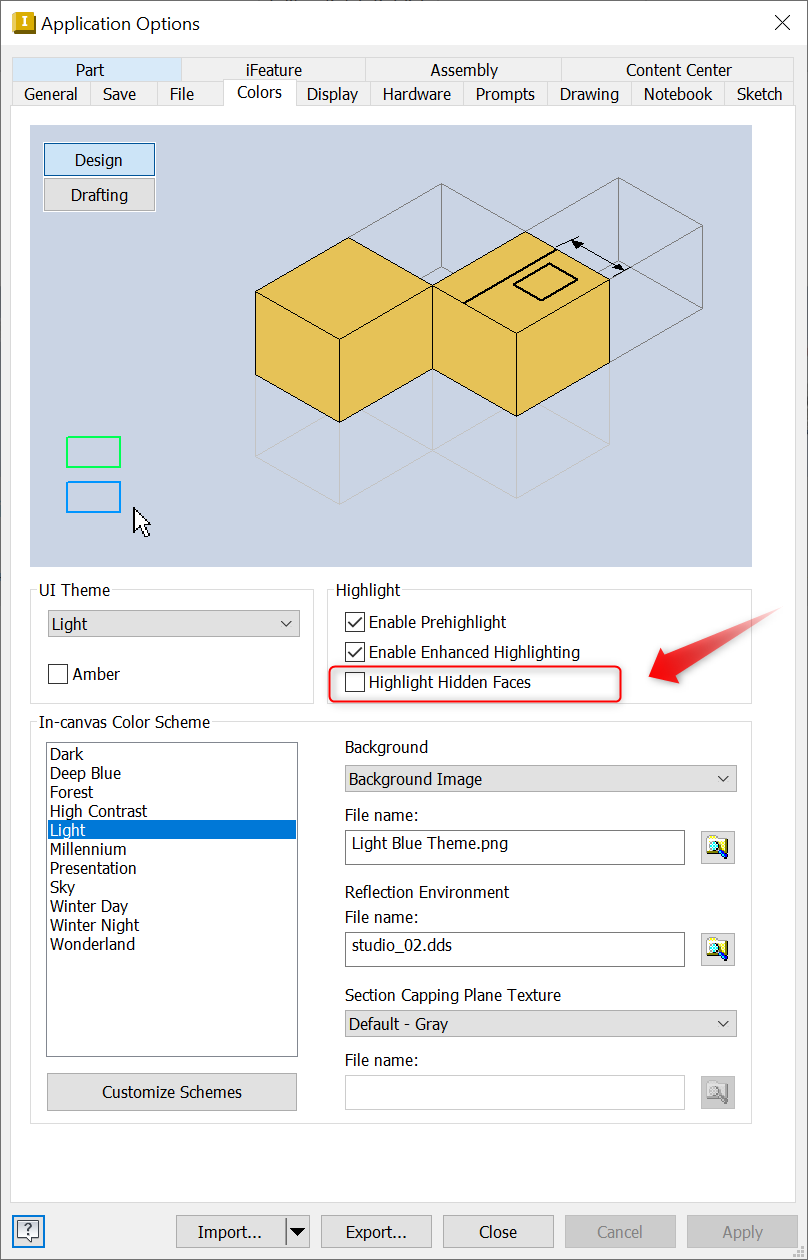Click the green color swatch in the preview
Image resolution: width=808 pixels, height=1260 pixels.
tap(93, 451)
